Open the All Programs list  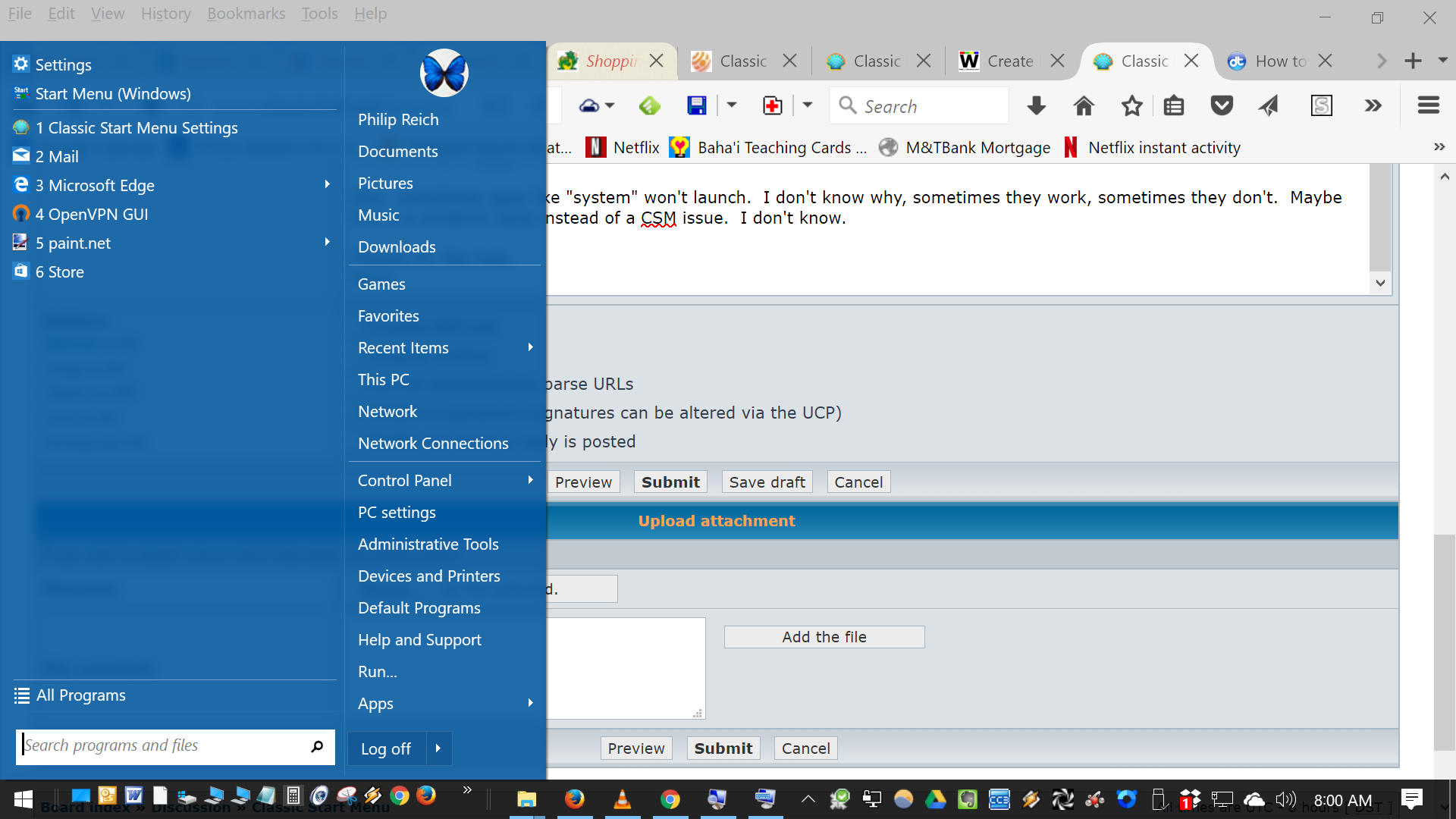click(80, 695)
